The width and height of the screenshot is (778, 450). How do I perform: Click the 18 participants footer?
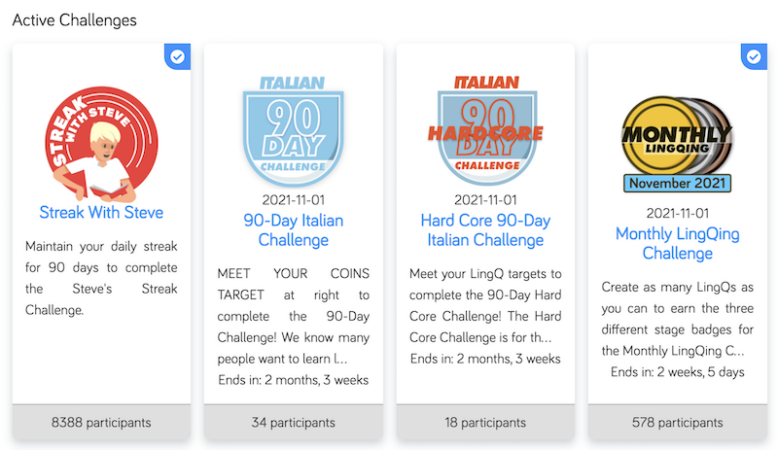[485, 423]
